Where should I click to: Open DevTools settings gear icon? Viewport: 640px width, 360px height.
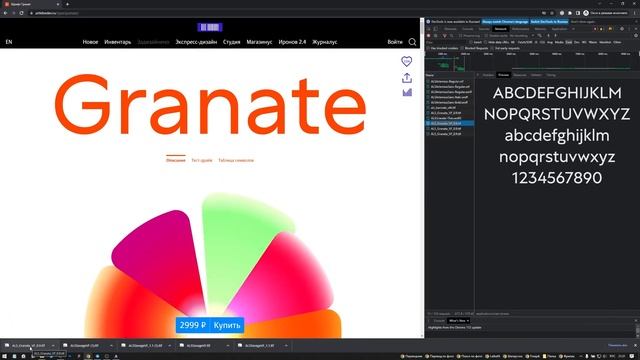coord(622,29)
